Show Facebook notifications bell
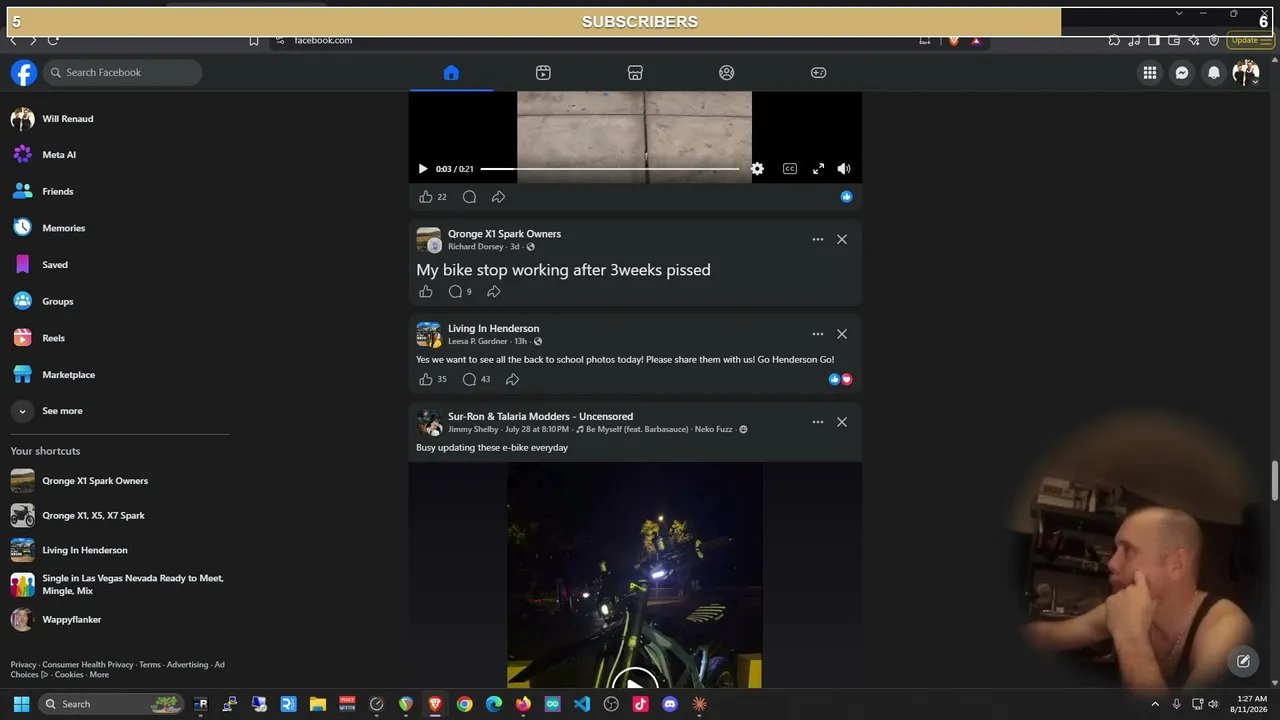This screenshot has height=720, width=1280. (1214, 72)
